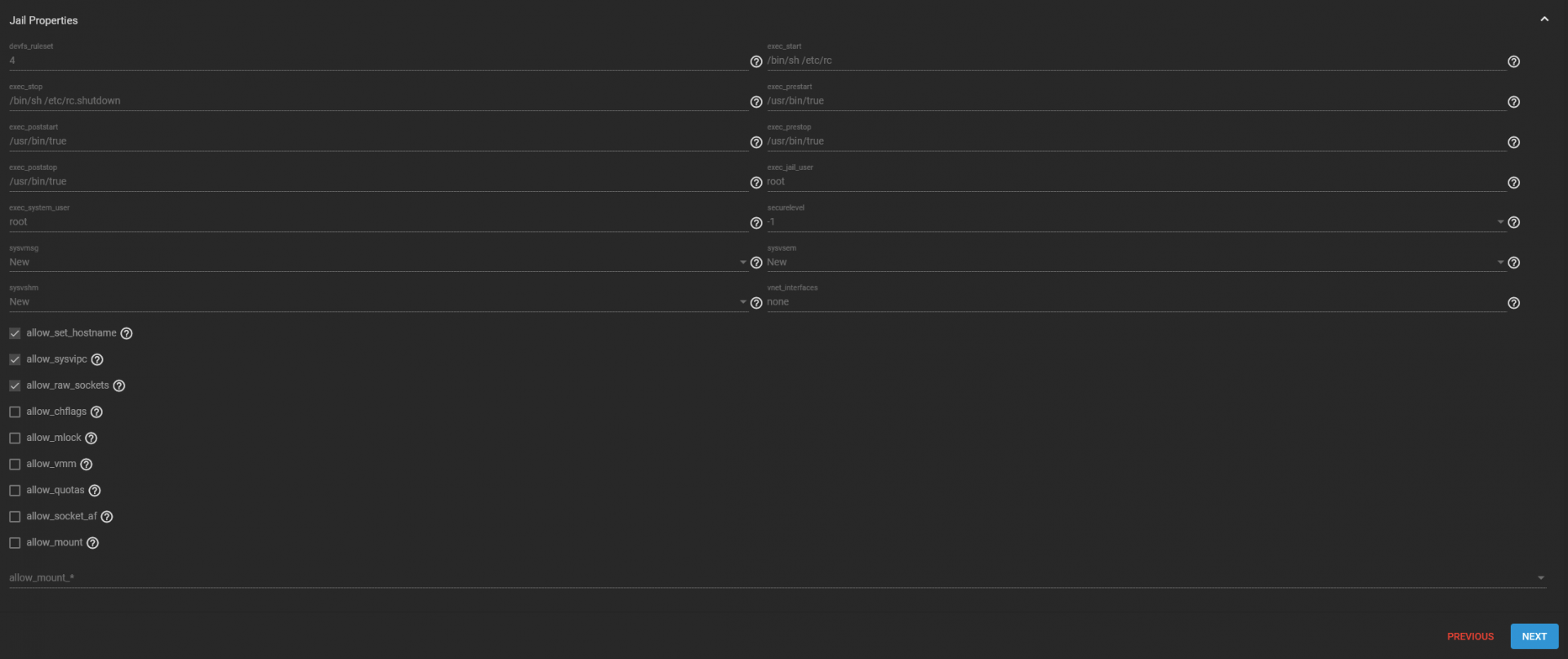Open the securelevel dropdown

tap(1136, 222)
